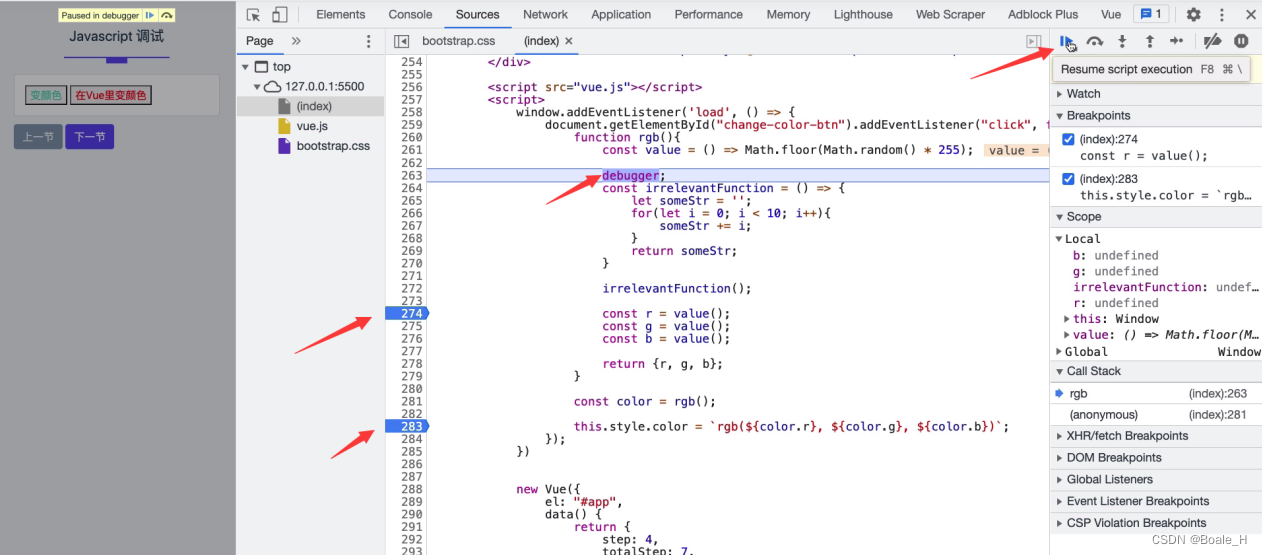Select the rgb call stack frame
The height and width of the screenshot is (555, 1262).
point(1155,394)
